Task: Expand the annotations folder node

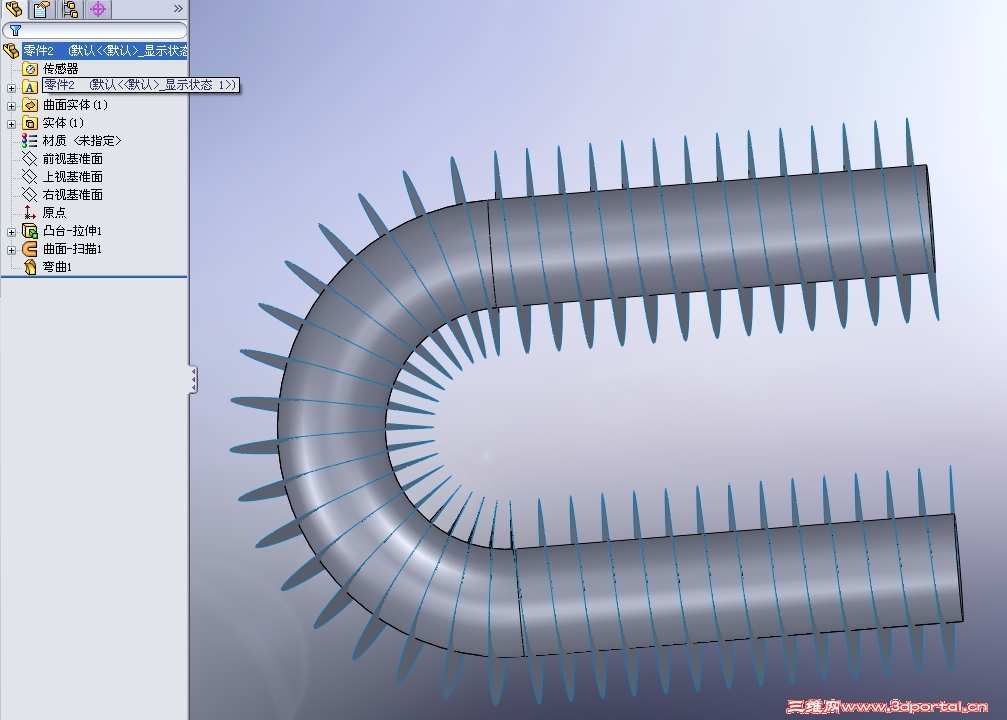Action: pos(12,88)
